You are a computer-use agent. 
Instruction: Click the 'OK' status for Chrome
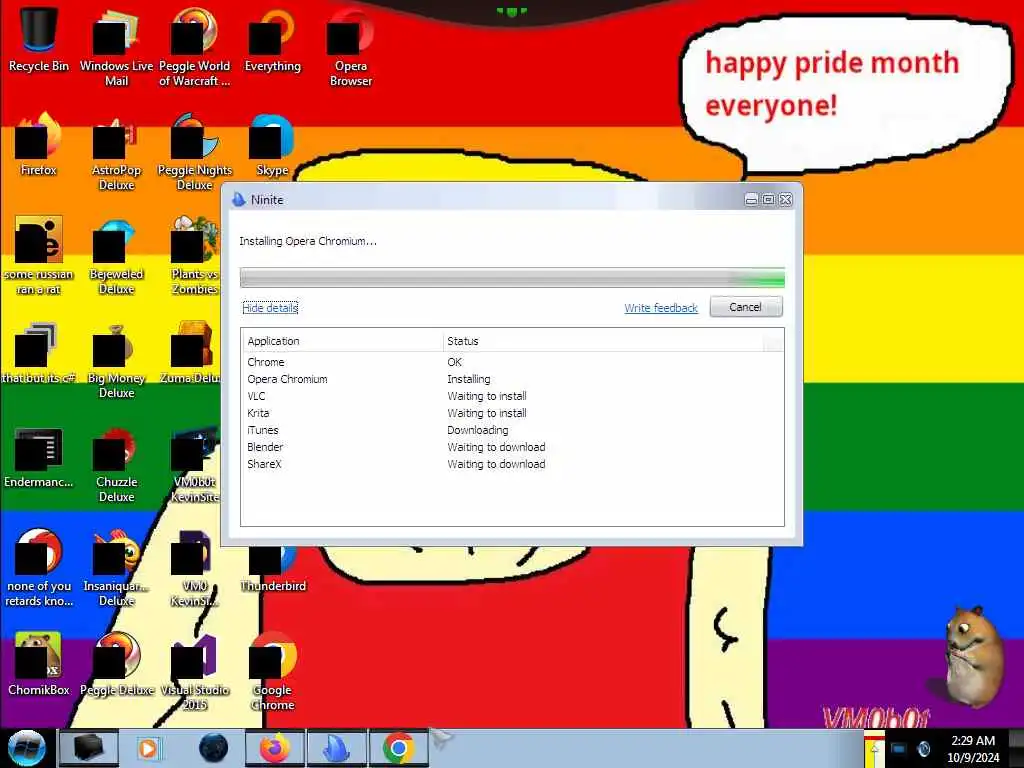[455, 362]
